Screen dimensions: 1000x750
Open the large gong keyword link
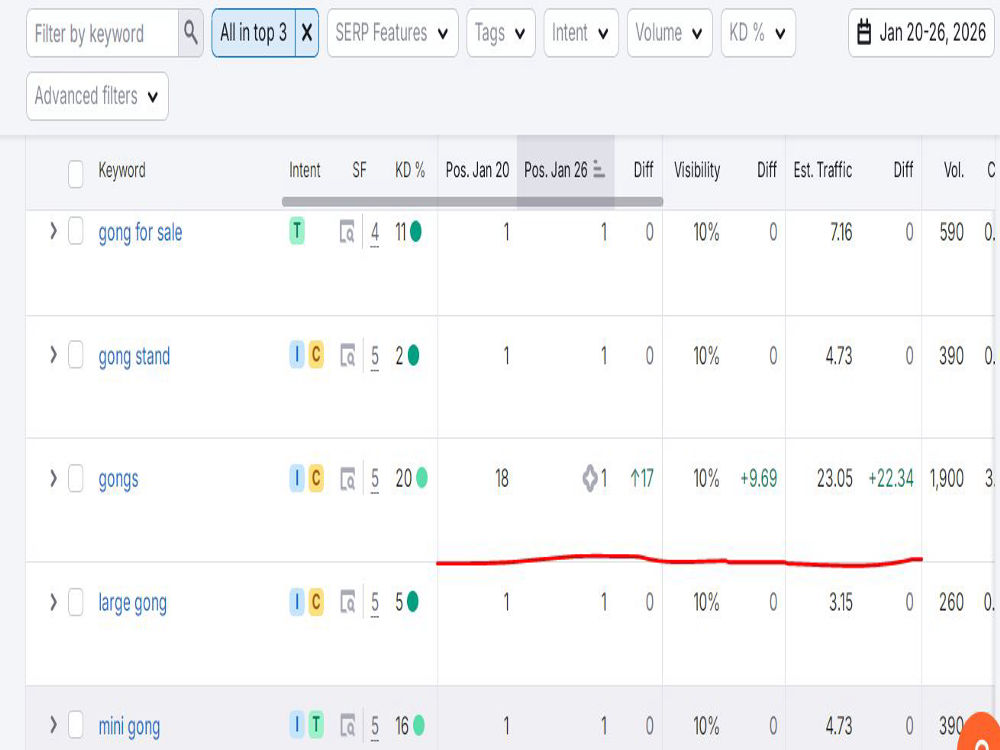tap(132, 603)
